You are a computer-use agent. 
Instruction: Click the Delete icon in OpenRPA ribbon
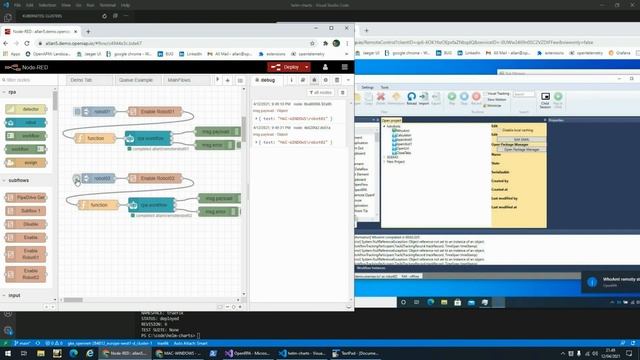(x=381, y=99)
